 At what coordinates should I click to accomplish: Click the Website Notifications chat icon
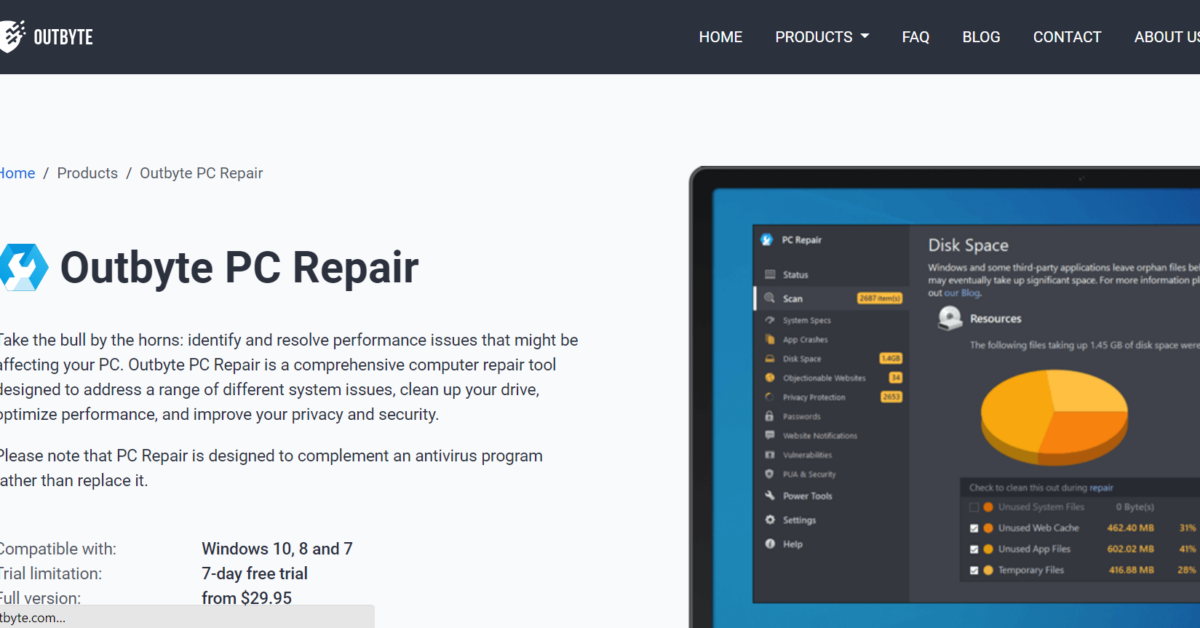(769, 436)
